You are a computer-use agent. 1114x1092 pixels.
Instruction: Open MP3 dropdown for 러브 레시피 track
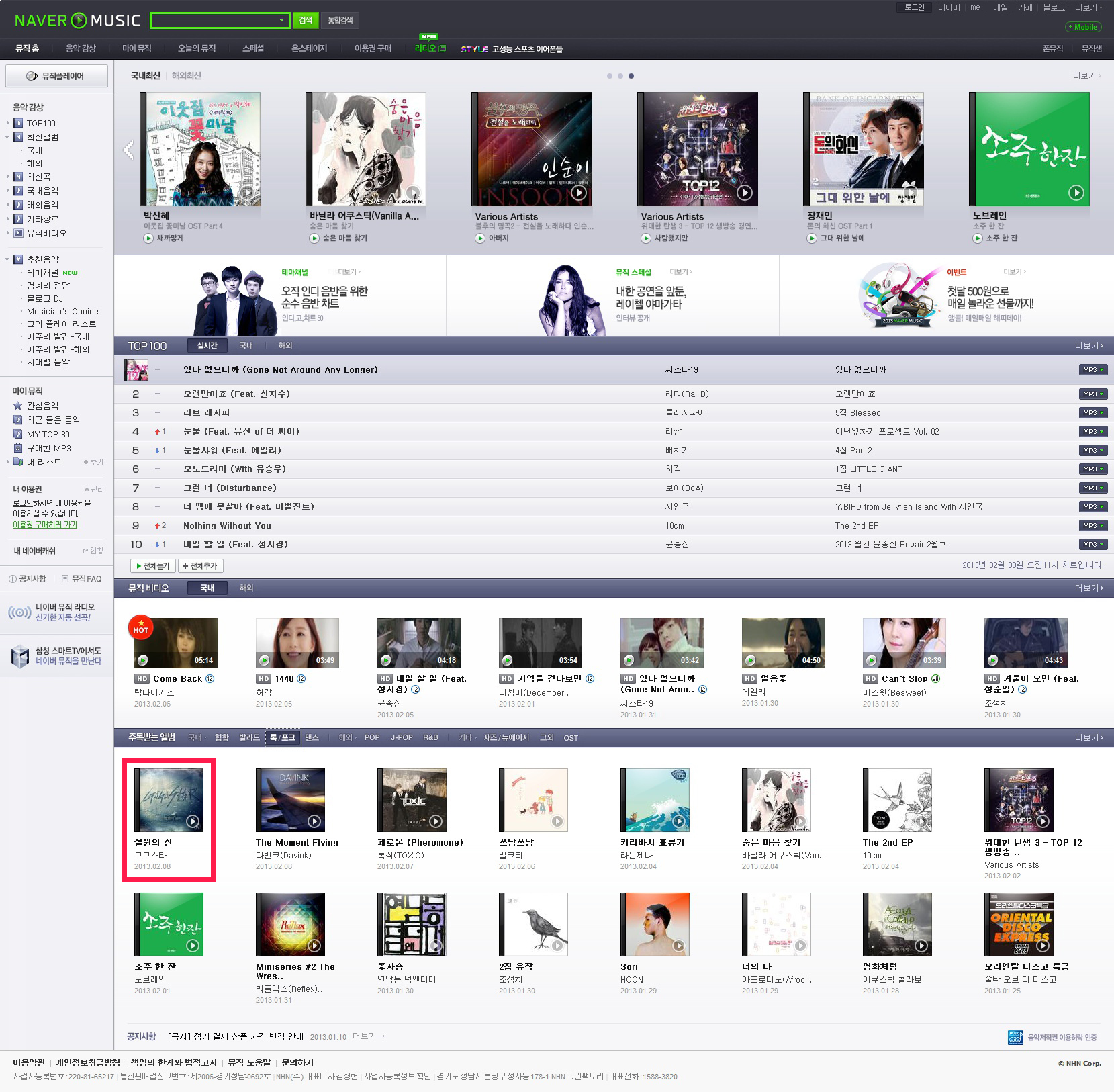(1093, 413)
